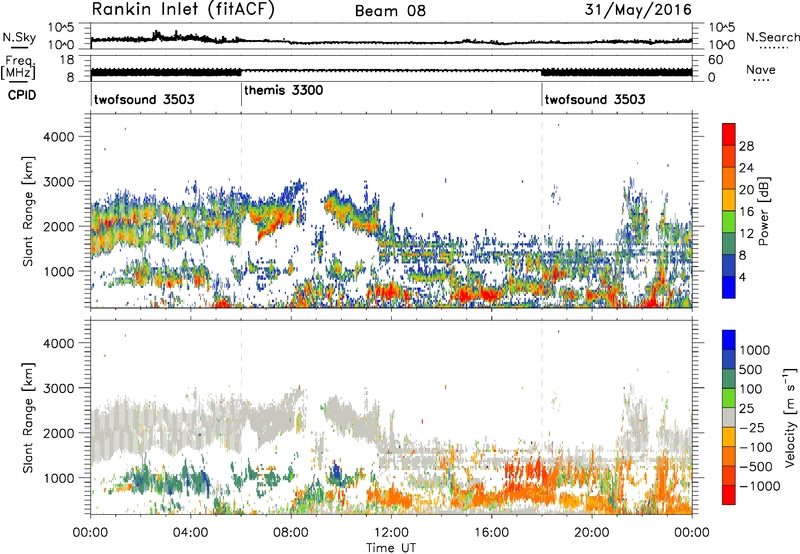Click the '08:00' time tick label
The height and width of the screenshot is (554, 800).
pos(290,533)
